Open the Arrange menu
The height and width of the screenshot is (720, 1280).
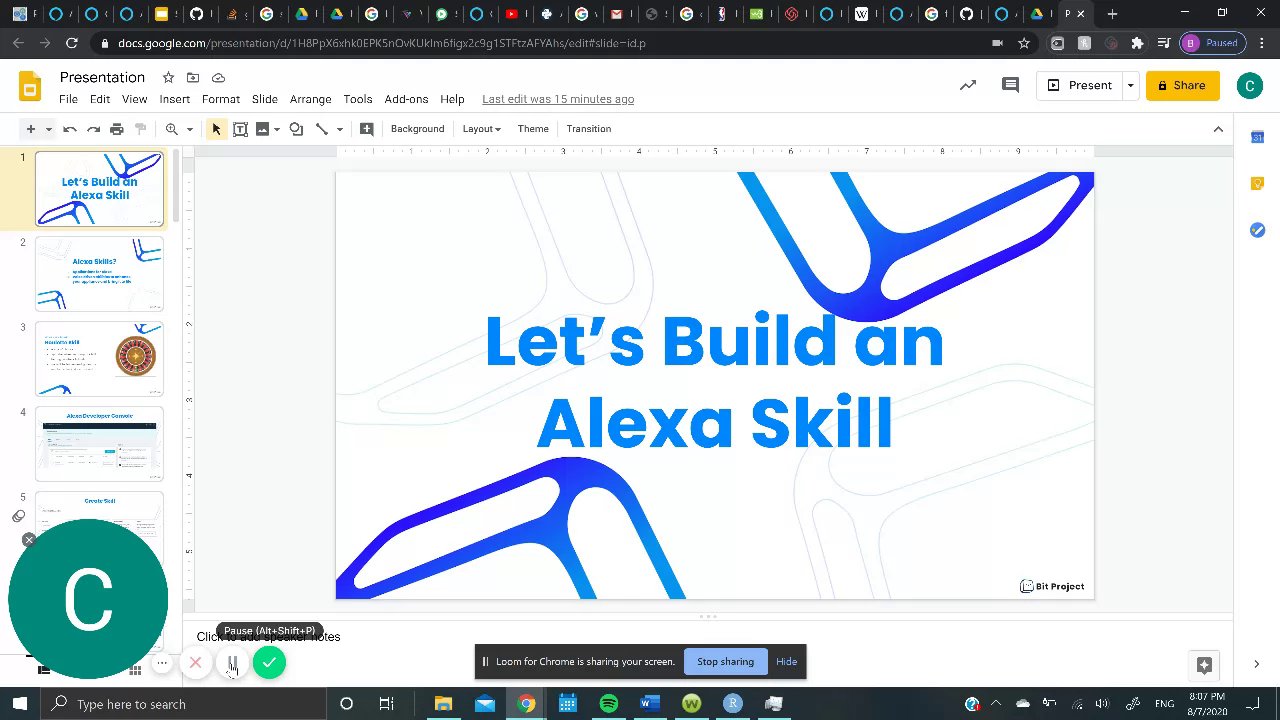[x=310, y=99]
